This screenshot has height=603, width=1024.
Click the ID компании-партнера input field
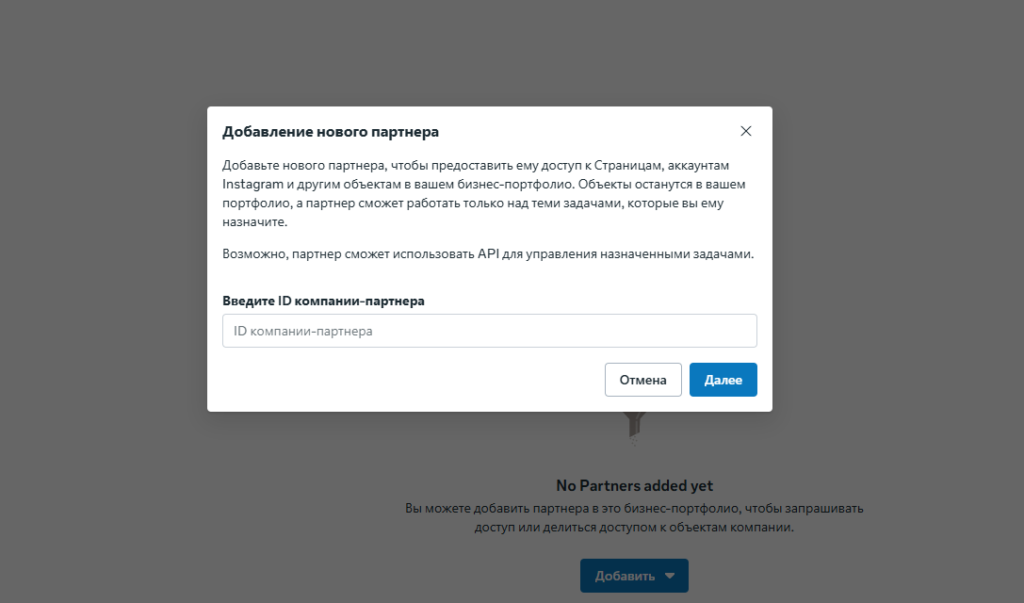point(489,331)
